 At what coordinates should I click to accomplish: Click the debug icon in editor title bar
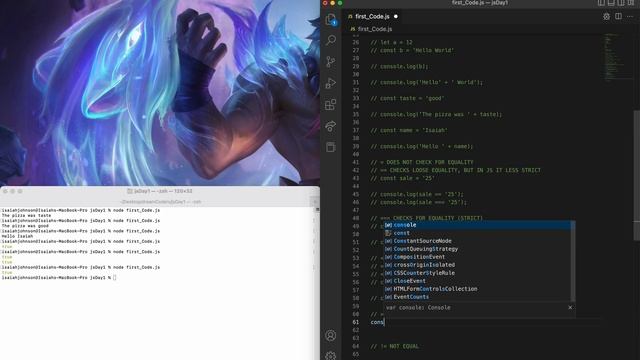tap(607, 16)
